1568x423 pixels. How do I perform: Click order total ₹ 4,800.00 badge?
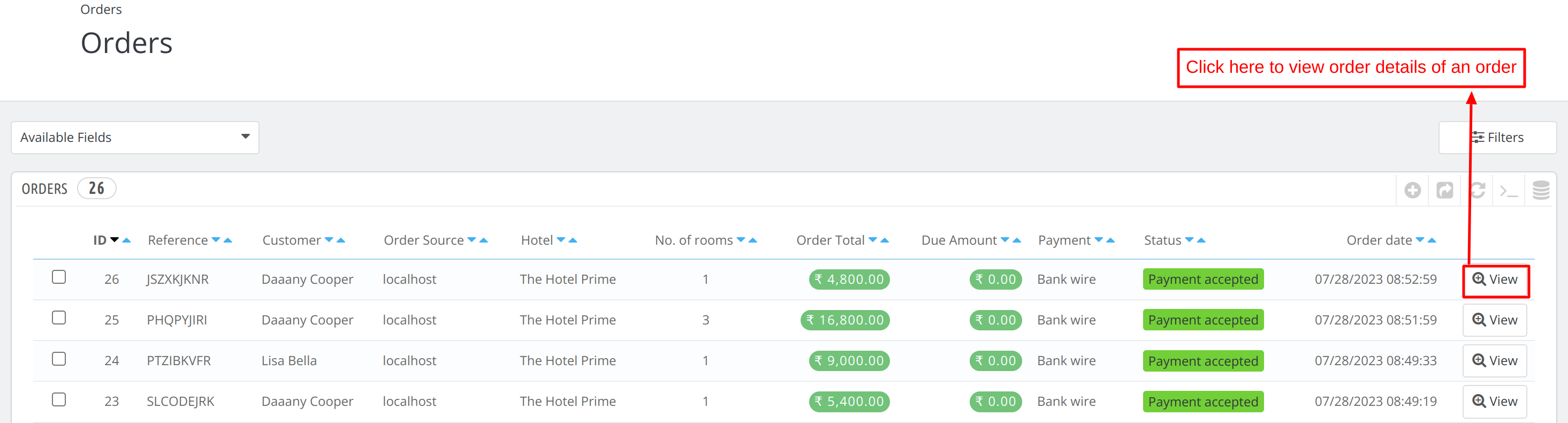[849, 280]
